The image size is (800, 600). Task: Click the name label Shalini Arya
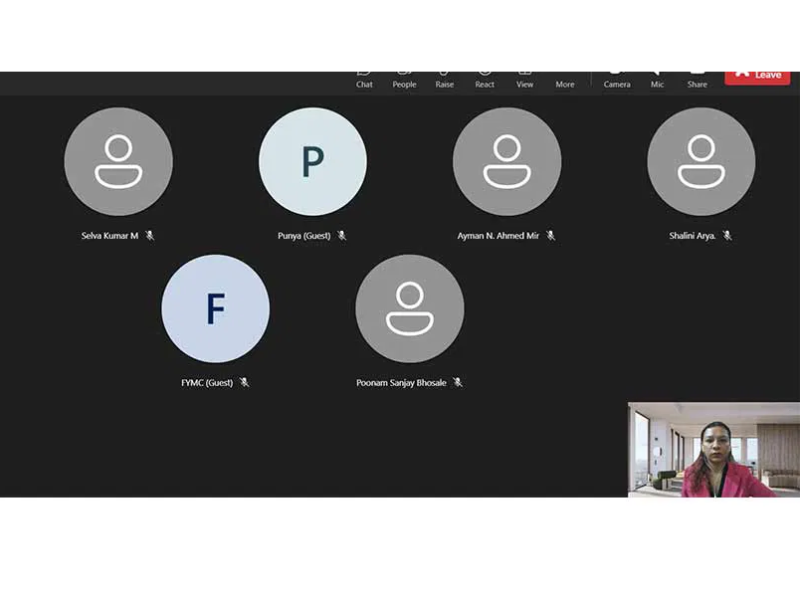tap(692, 236)
